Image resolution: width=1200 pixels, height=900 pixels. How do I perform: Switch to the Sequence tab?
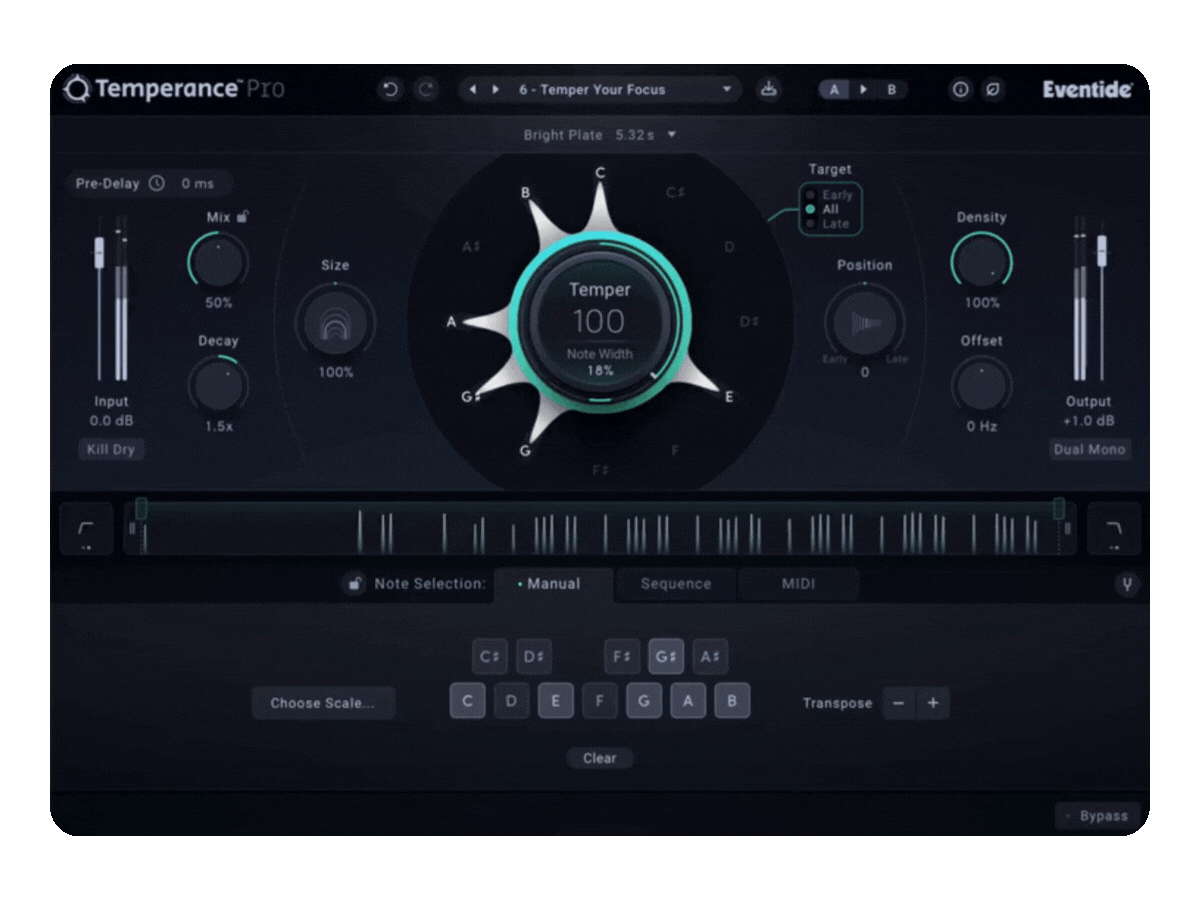tap(676, 584)
